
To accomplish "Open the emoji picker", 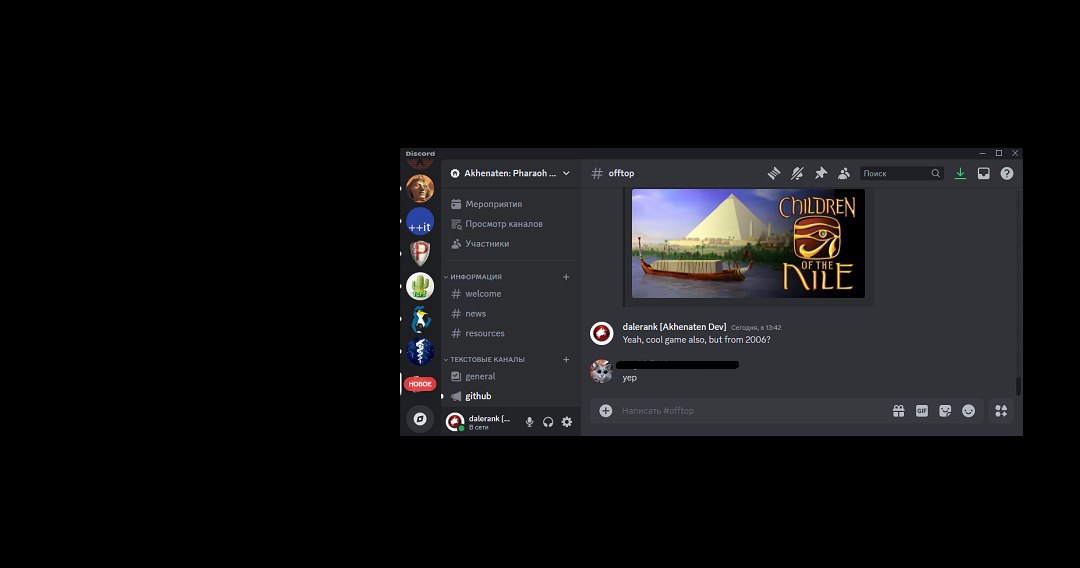I will coord(968,411).
